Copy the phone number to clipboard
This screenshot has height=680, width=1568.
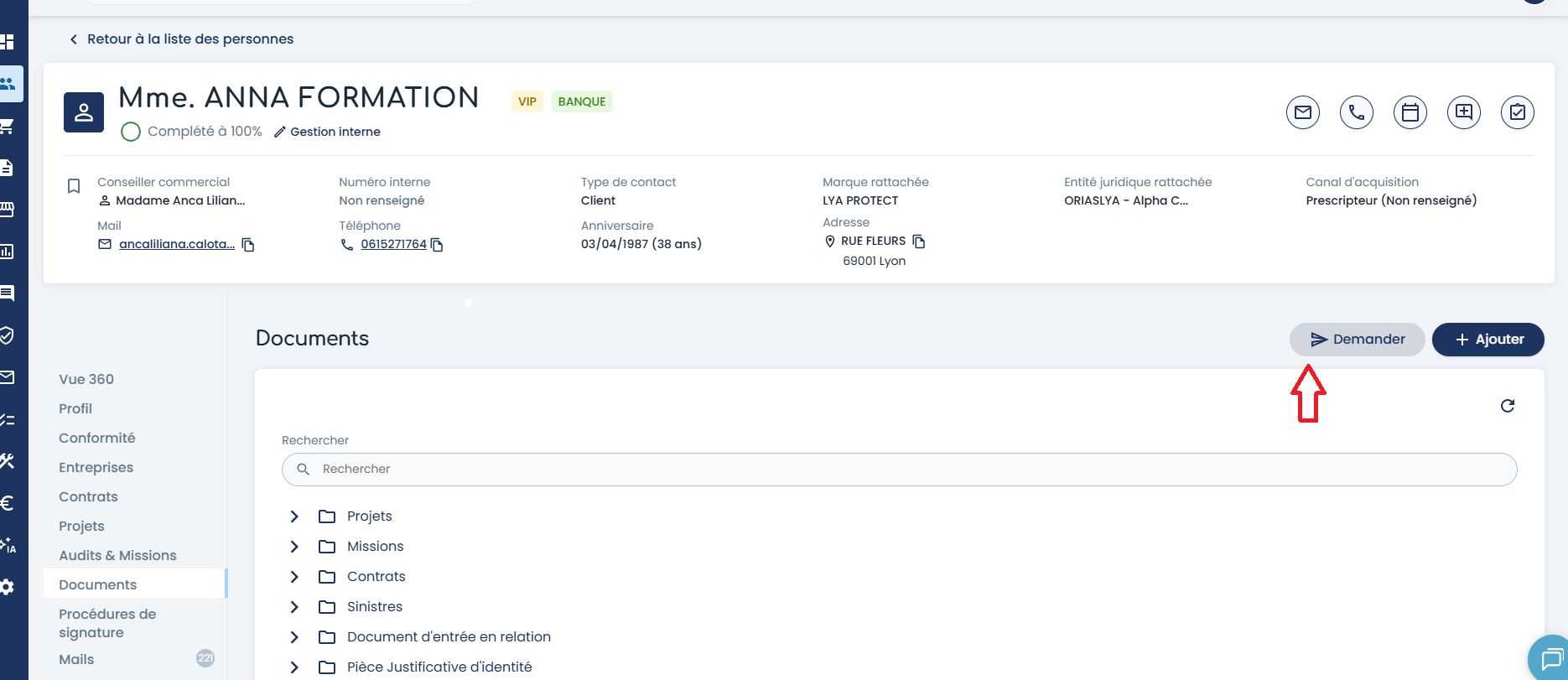pos(437,245)
